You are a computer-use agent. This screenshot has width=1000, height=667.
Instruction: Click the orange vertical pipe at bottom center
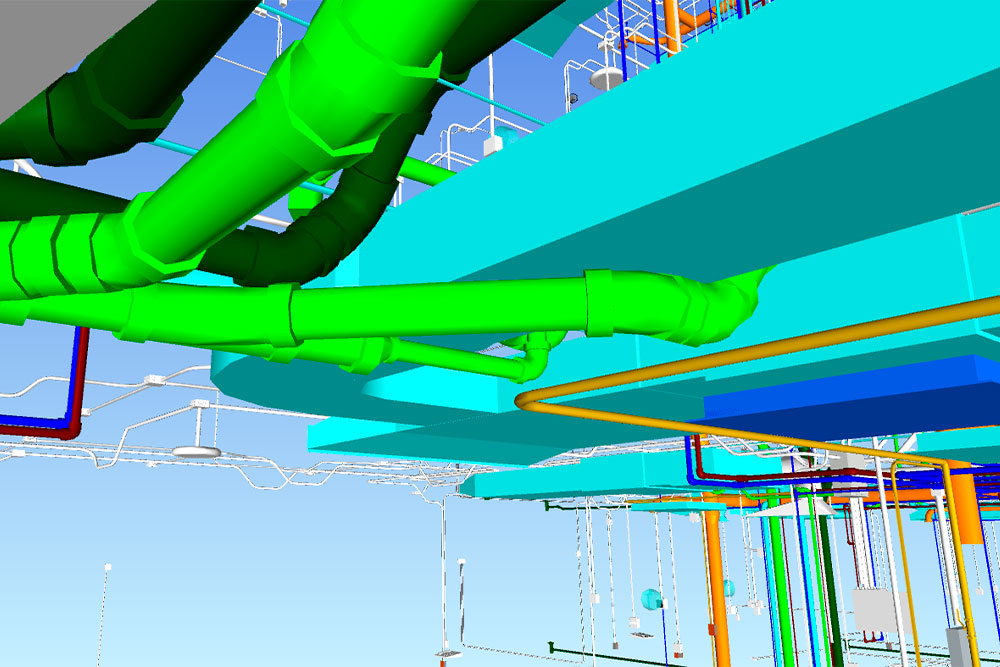click(714, 580)
